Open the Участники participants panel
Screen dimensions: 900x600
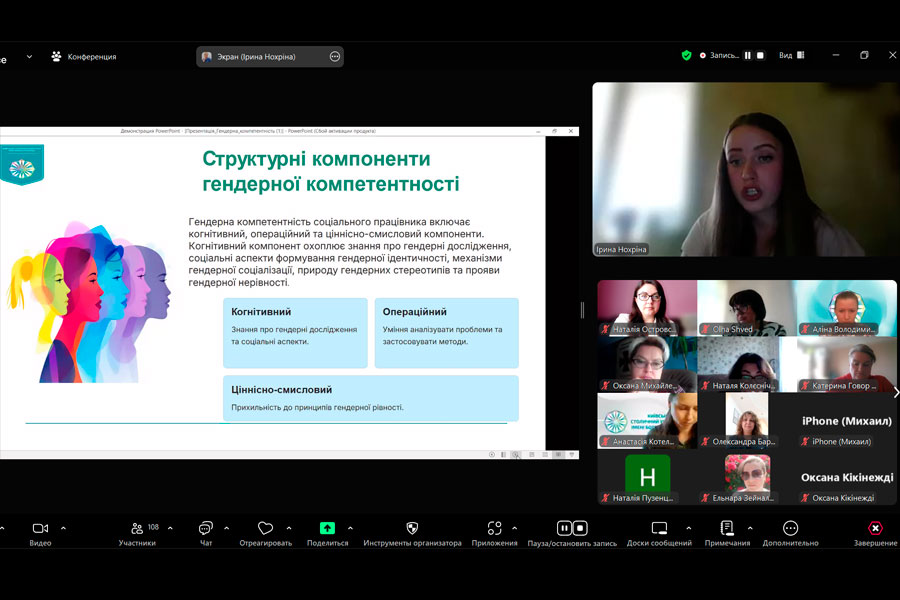pyautogui.click(x=136, y=528)
